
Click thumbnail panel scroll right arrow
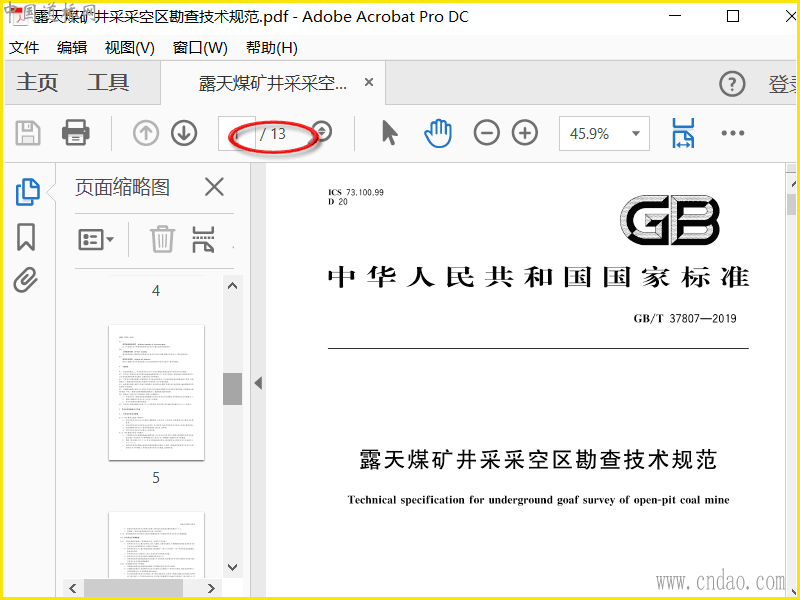211,588
